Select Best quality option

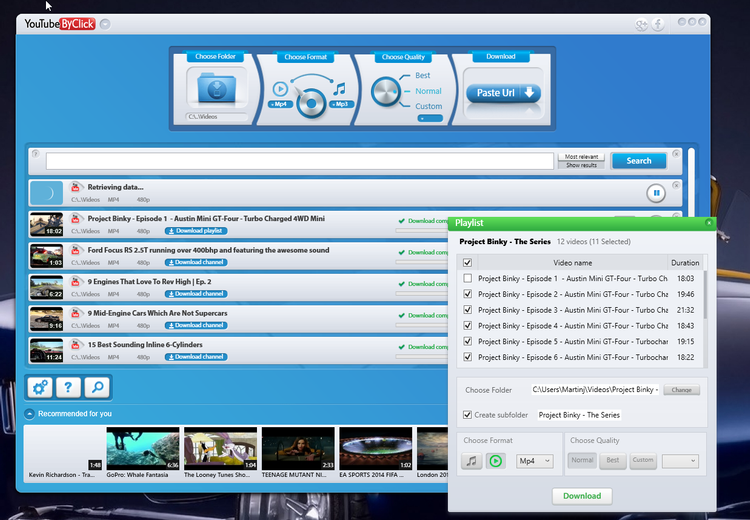coord(422,76)
